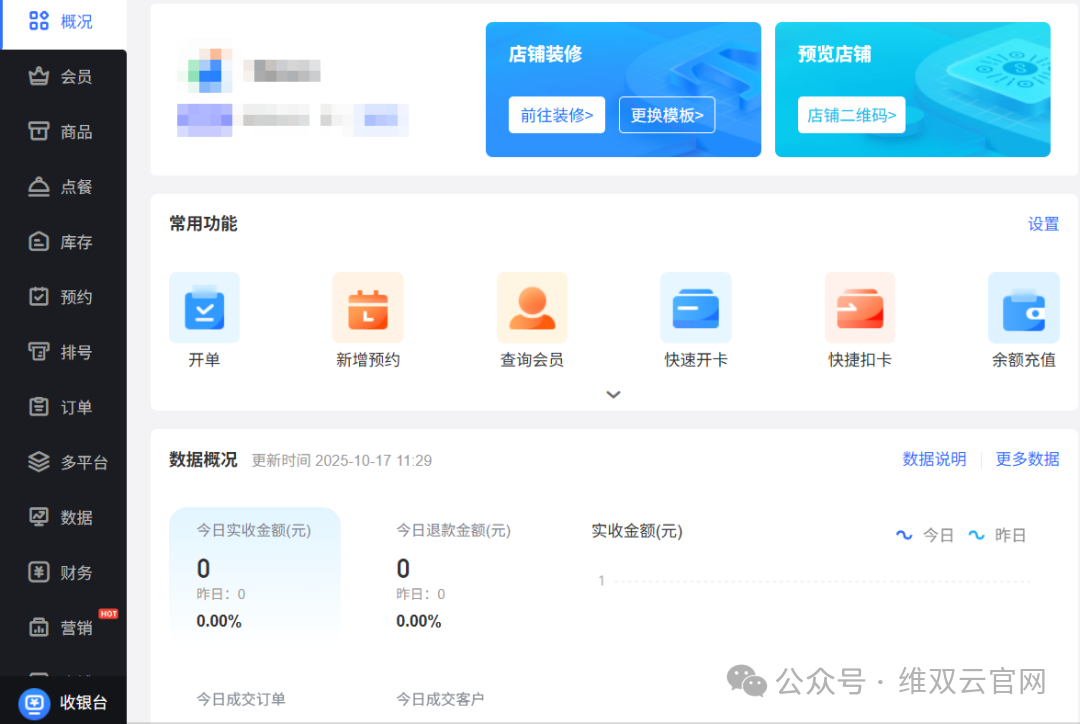Toggle the 今日 line in the chart legend
The width and height of the screenshot is (1080, 724).
pos(927,535)
